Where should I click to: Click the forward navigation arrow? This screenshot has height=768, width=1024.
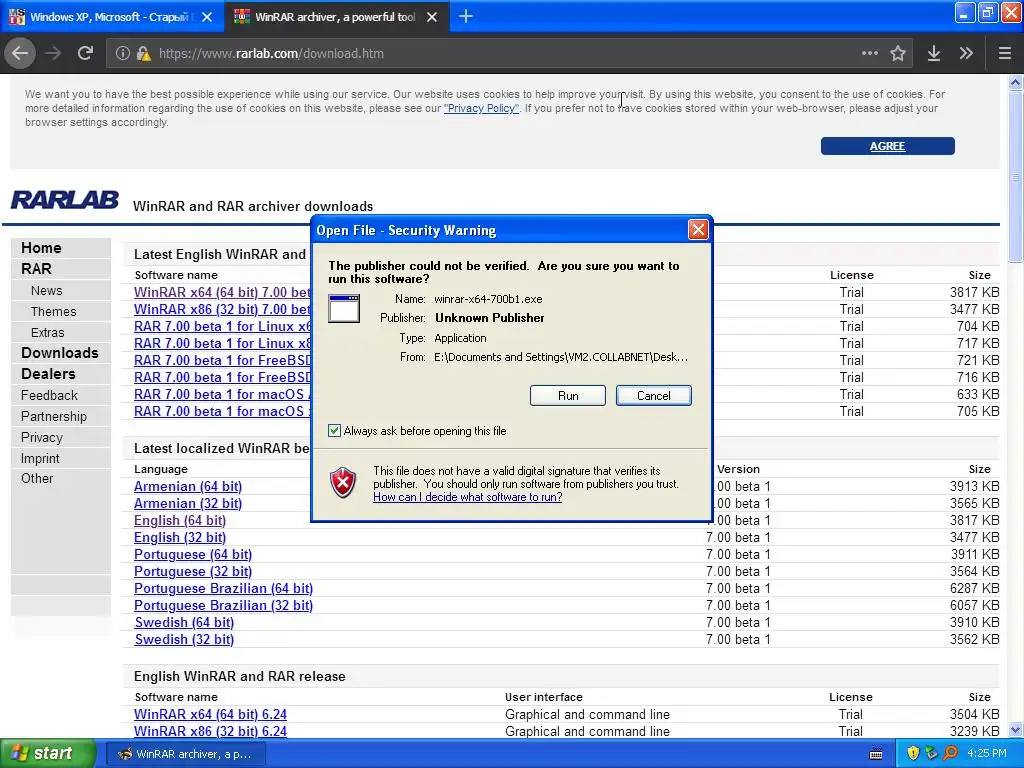point(53,54)
